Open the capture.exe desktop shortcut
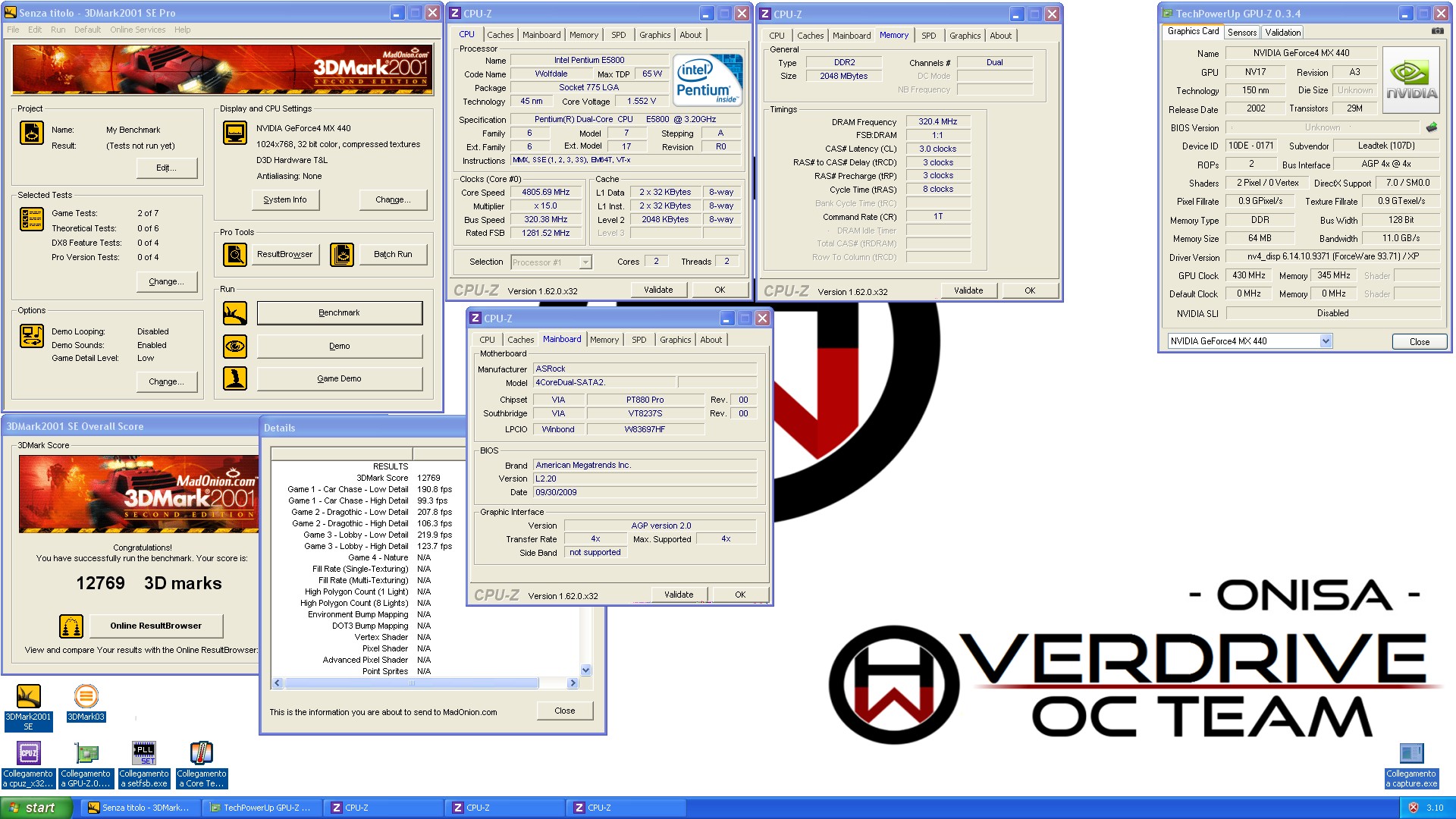This screenshot has width=1456, height=819. (1411, 764)
